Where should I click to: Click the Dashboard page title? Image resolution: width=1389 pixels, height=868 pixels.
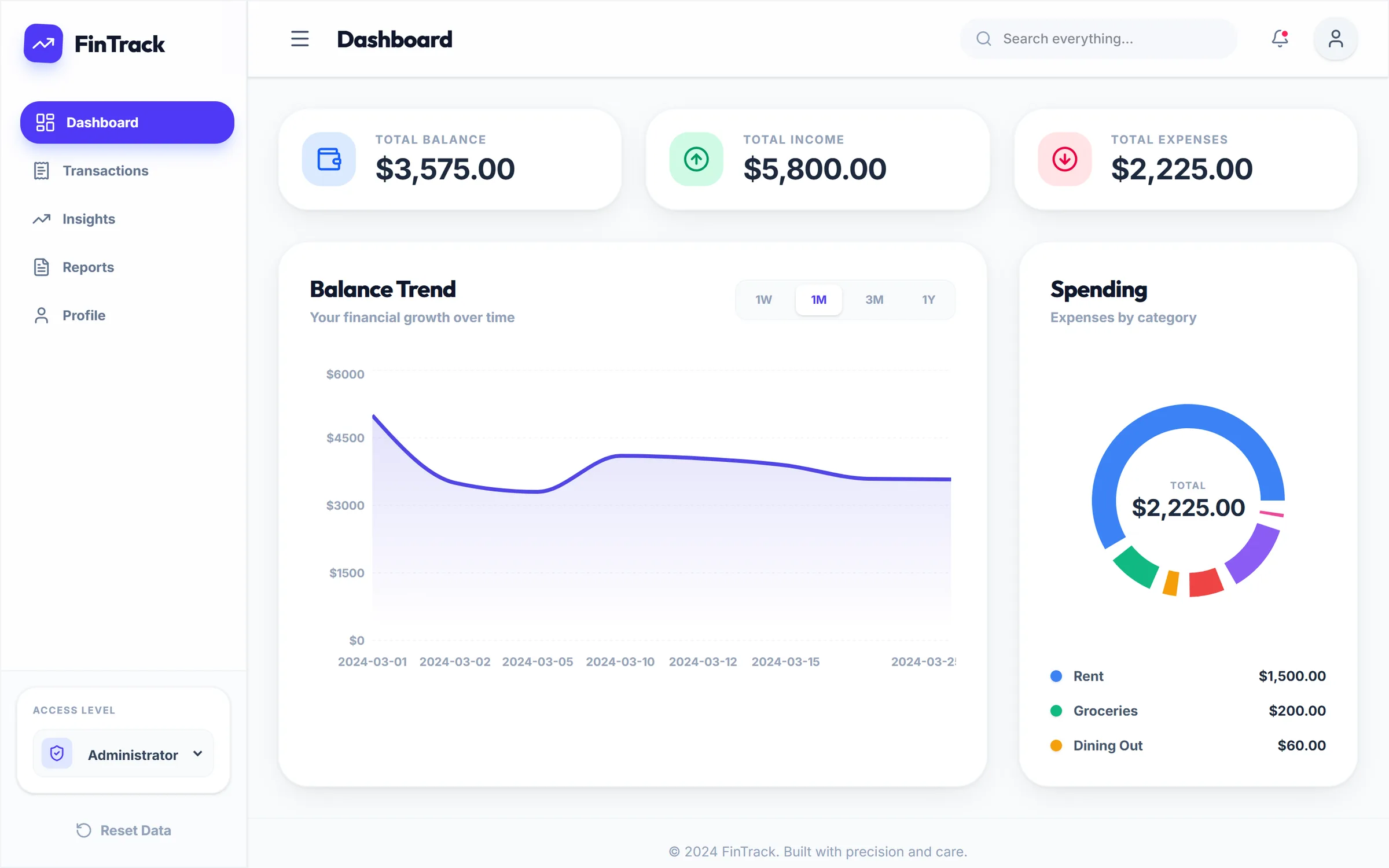pyautogui.click(x=395, y=39)
